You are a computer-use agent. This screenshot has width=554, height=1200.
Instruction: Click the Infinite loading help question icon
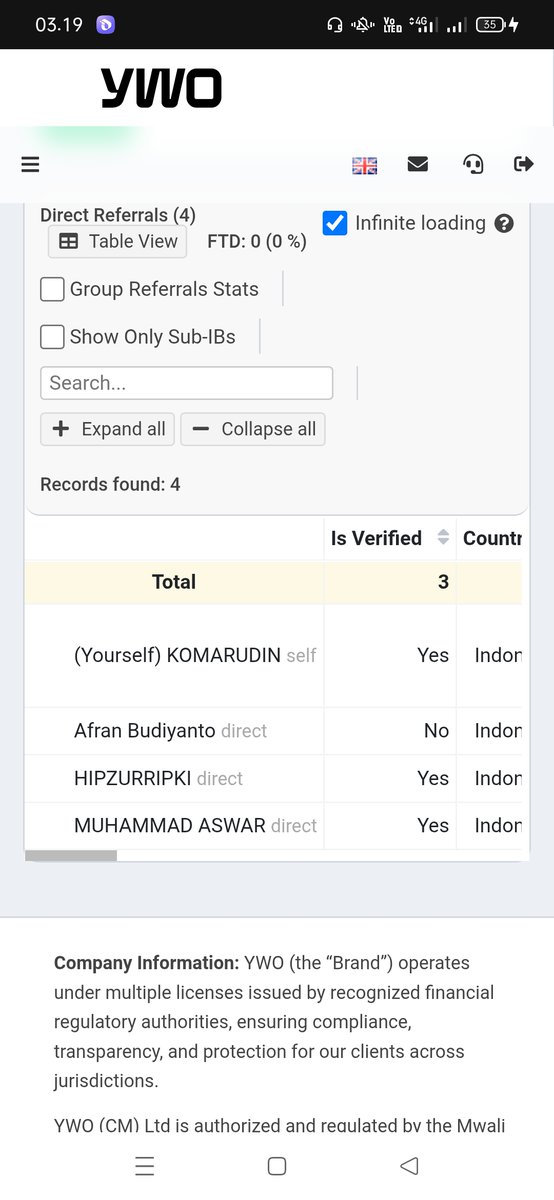[504, 223]
